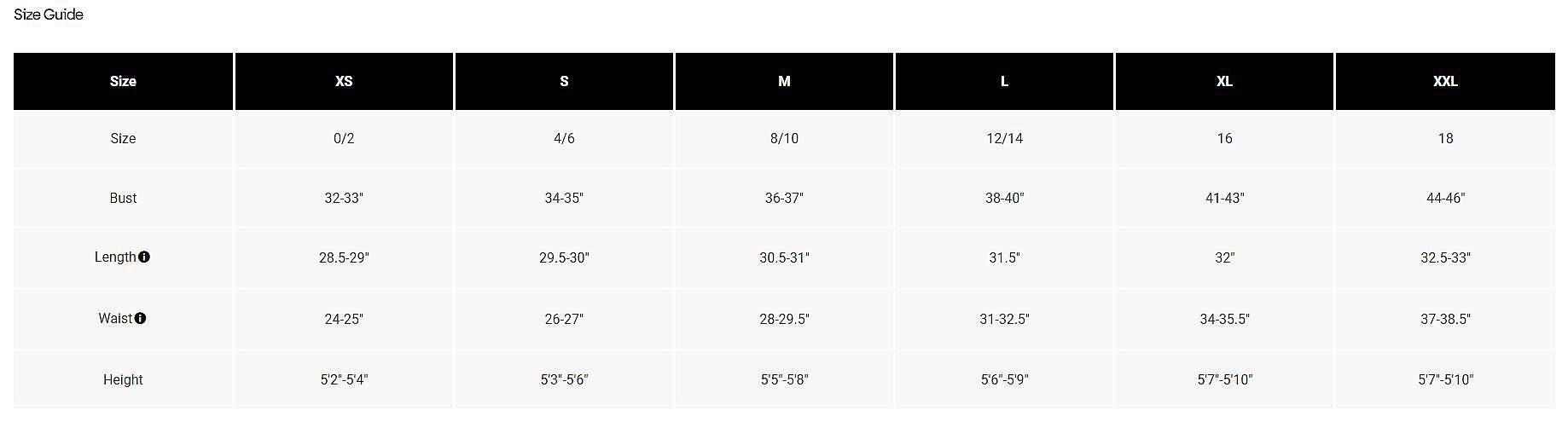Click the XL column header

coord(1224,81)
